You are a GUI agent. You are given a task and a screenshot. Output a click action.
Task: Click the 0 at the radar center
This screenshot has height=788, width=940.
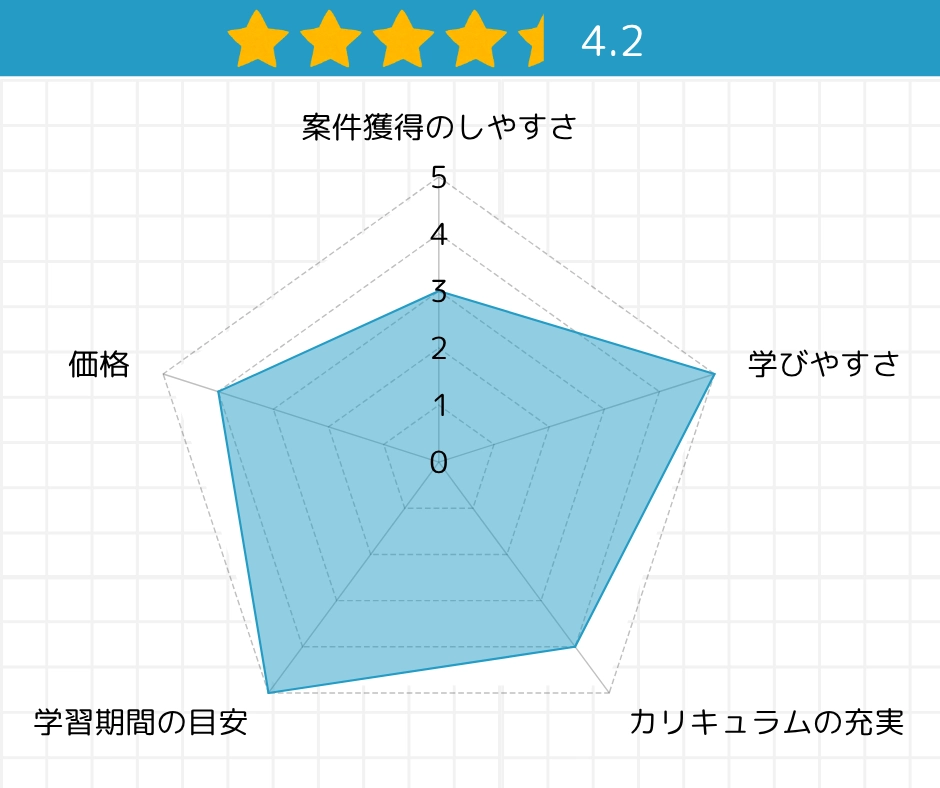tap(439, 462)
